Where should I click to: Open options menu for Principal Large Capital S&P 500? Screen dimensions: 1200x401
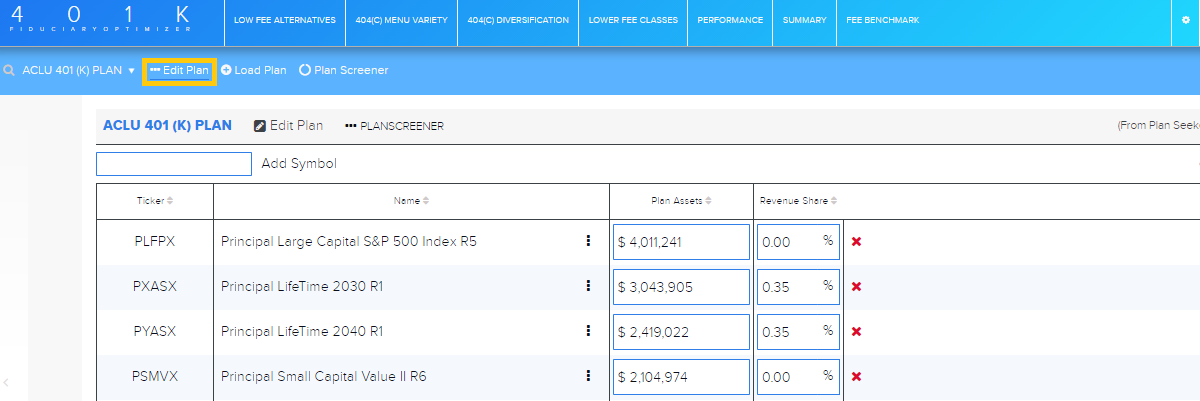click(x=588, y=241)
